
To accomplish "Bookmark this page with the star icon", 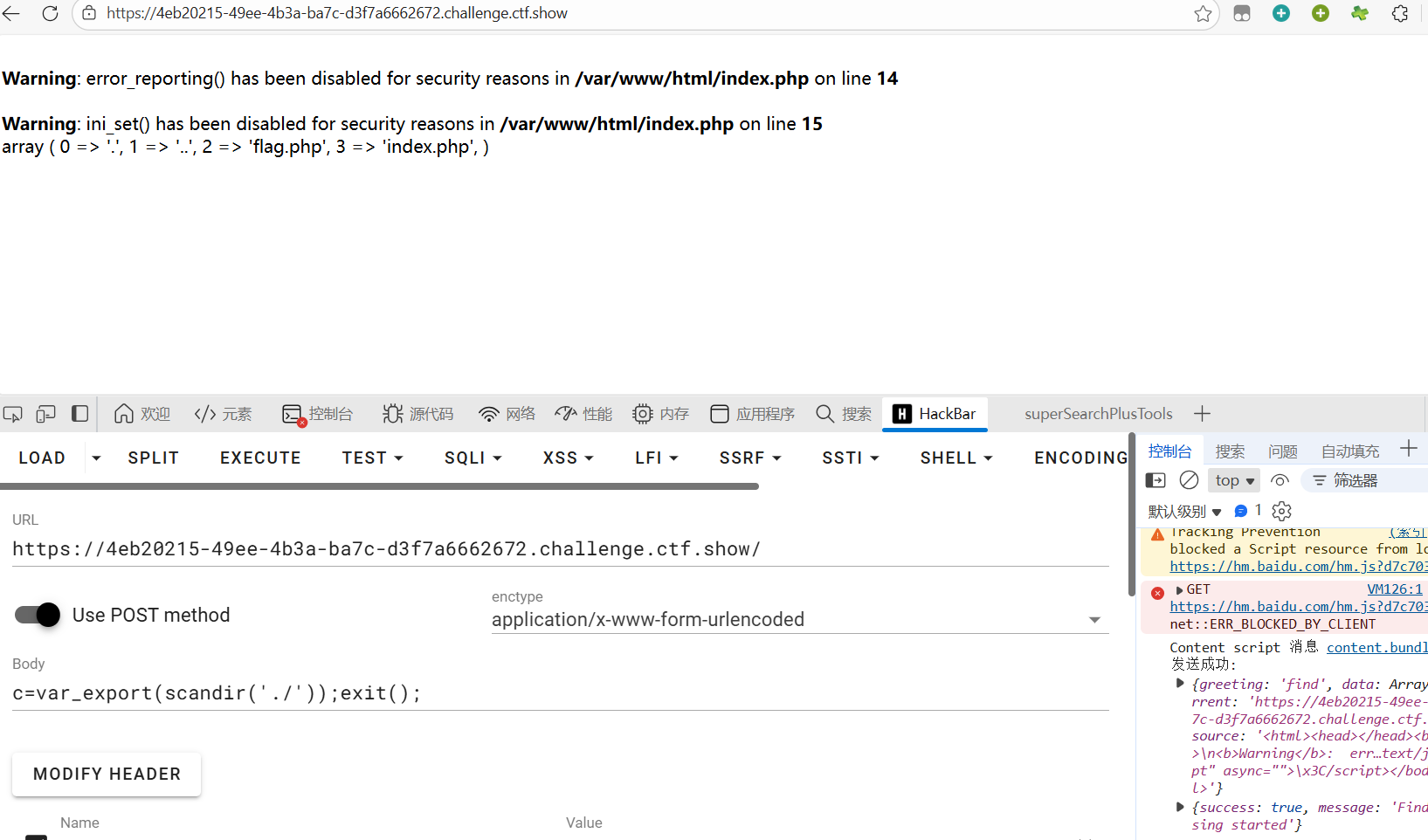I will pos(1203,13).
